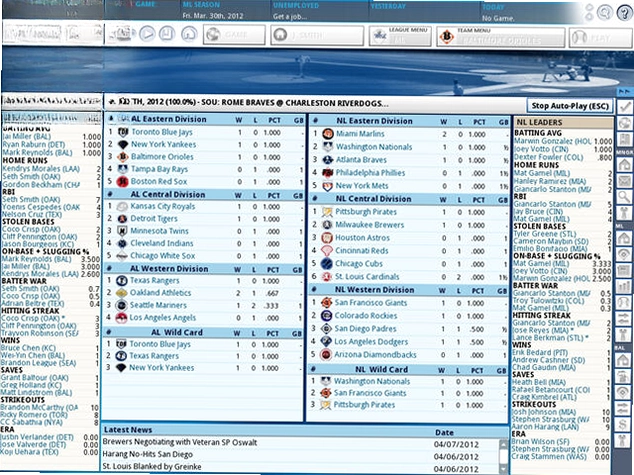This screenshot has height=475, width=634.
Task: Click Heath Bell (MIA) under SAVES
Action: (539, 382)
